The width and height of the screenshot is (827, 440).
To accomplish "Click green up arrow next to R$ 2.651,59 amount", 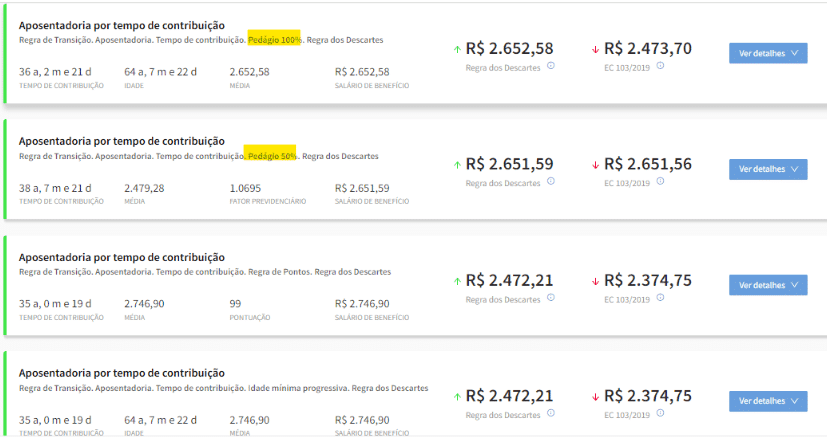I will [457, 164].
